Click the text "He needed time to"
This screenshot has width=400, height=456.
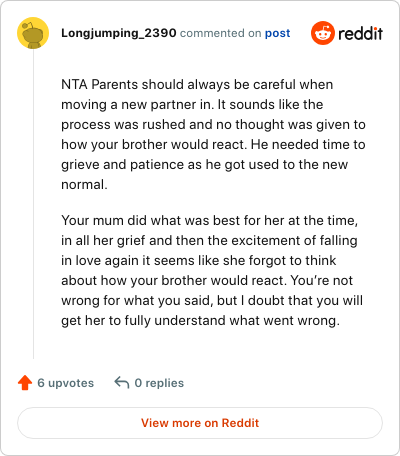308,144
